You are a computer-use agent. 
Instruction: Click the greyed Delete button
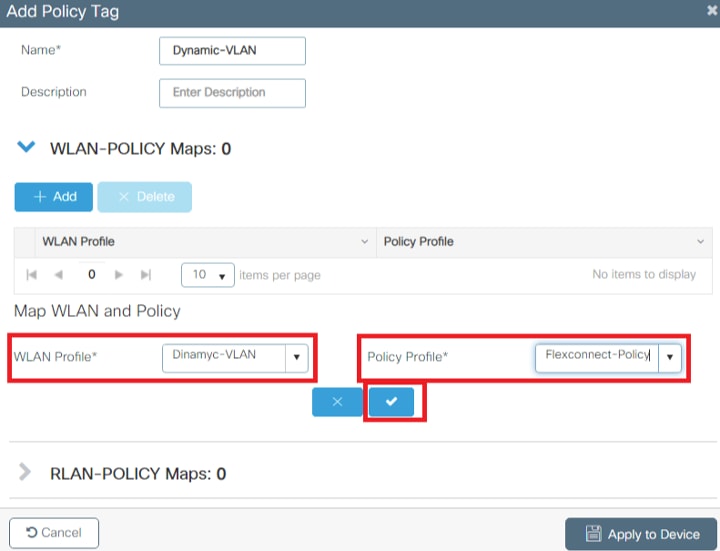[x=145, y=197]
